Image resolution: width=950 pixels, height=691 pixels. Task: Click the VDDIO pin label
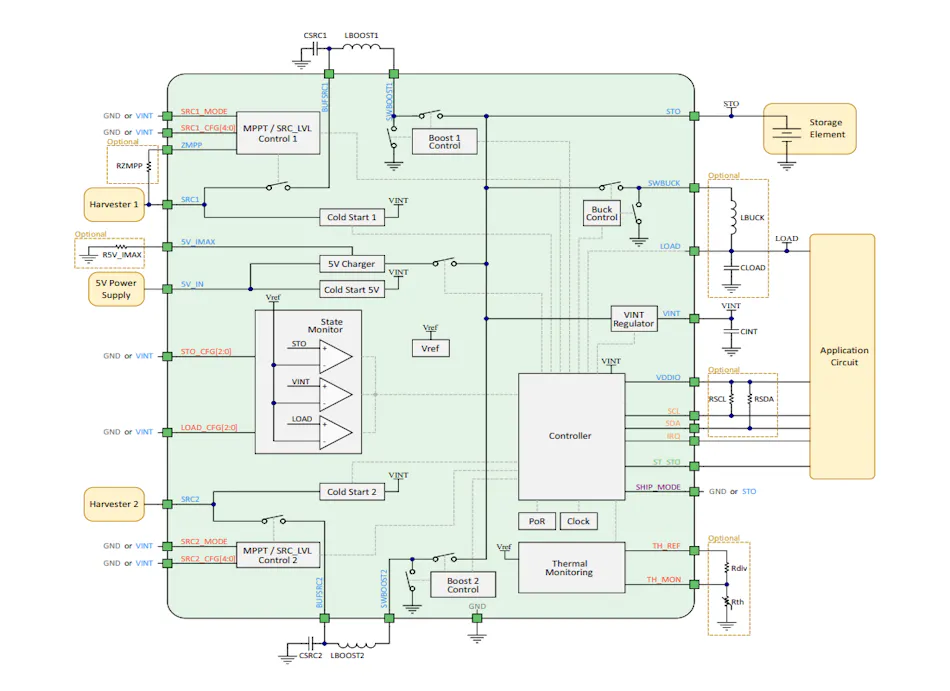pyautogui.click(x=668, y=377)
